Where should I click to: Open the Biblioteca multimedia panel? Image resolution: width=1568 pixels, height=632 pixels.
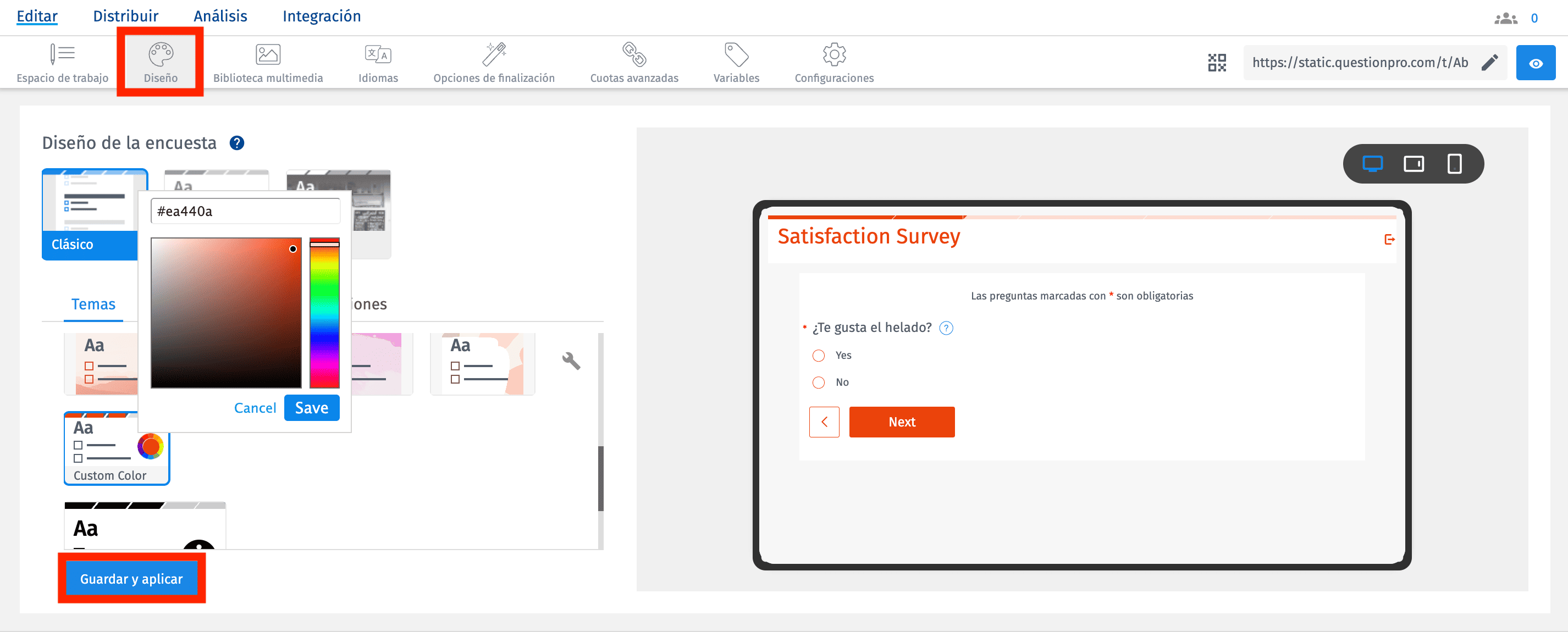click(x=268, y=62)
